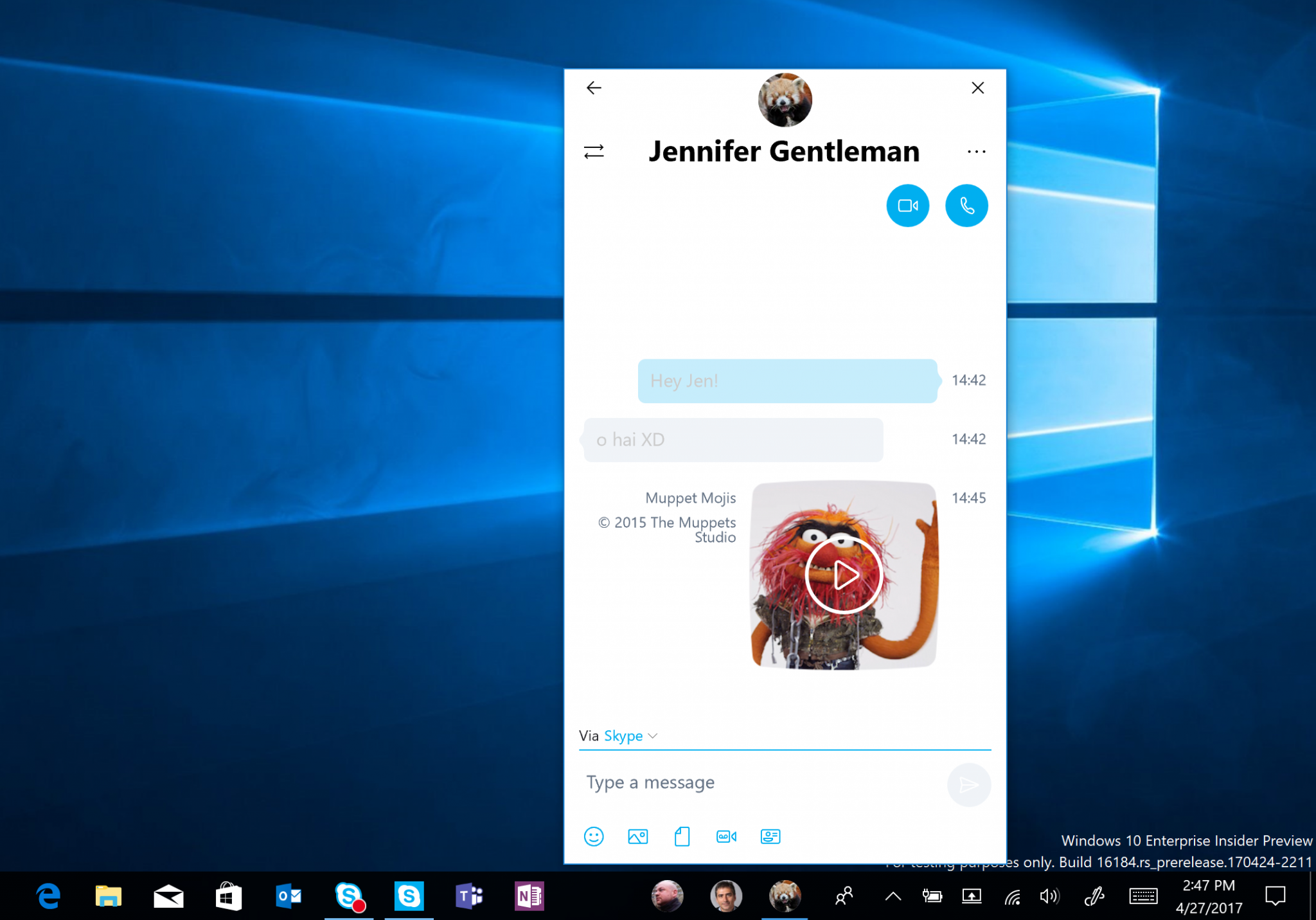This screenshot has width=1316, height=920.
Task: Attach a file using the document icon
Action: click(682, 837)
